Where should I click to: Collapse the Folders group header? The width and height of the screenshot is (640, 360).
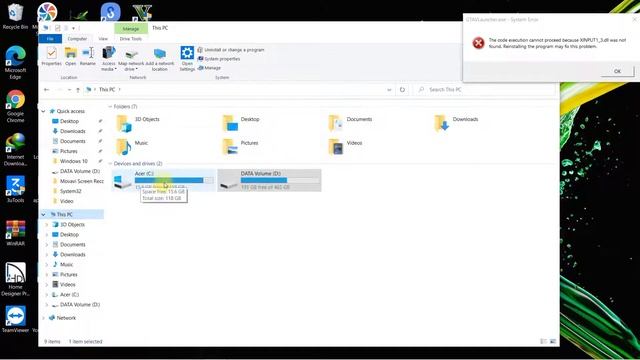click(110, 107)
